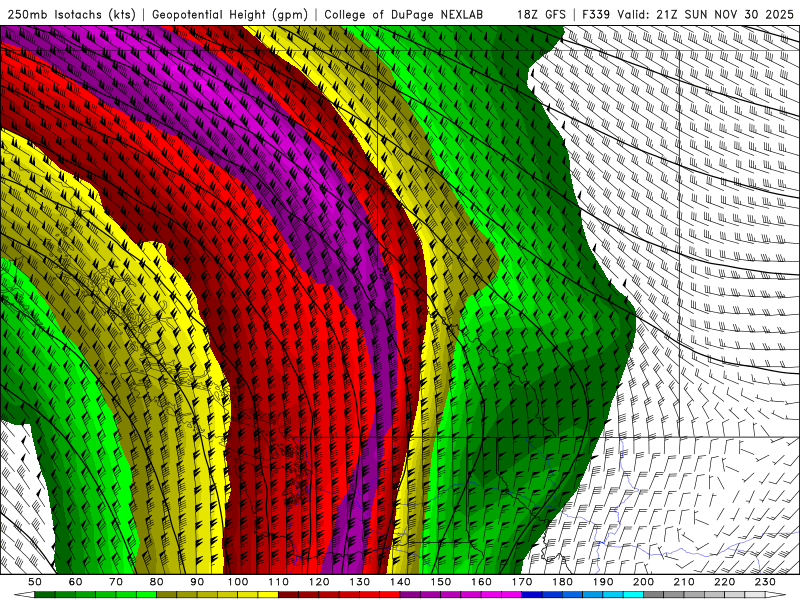This screenshot has height=600, width=800.
Task: Click the 60 knot label on the color scale
Action: click(x=75, y=582)
